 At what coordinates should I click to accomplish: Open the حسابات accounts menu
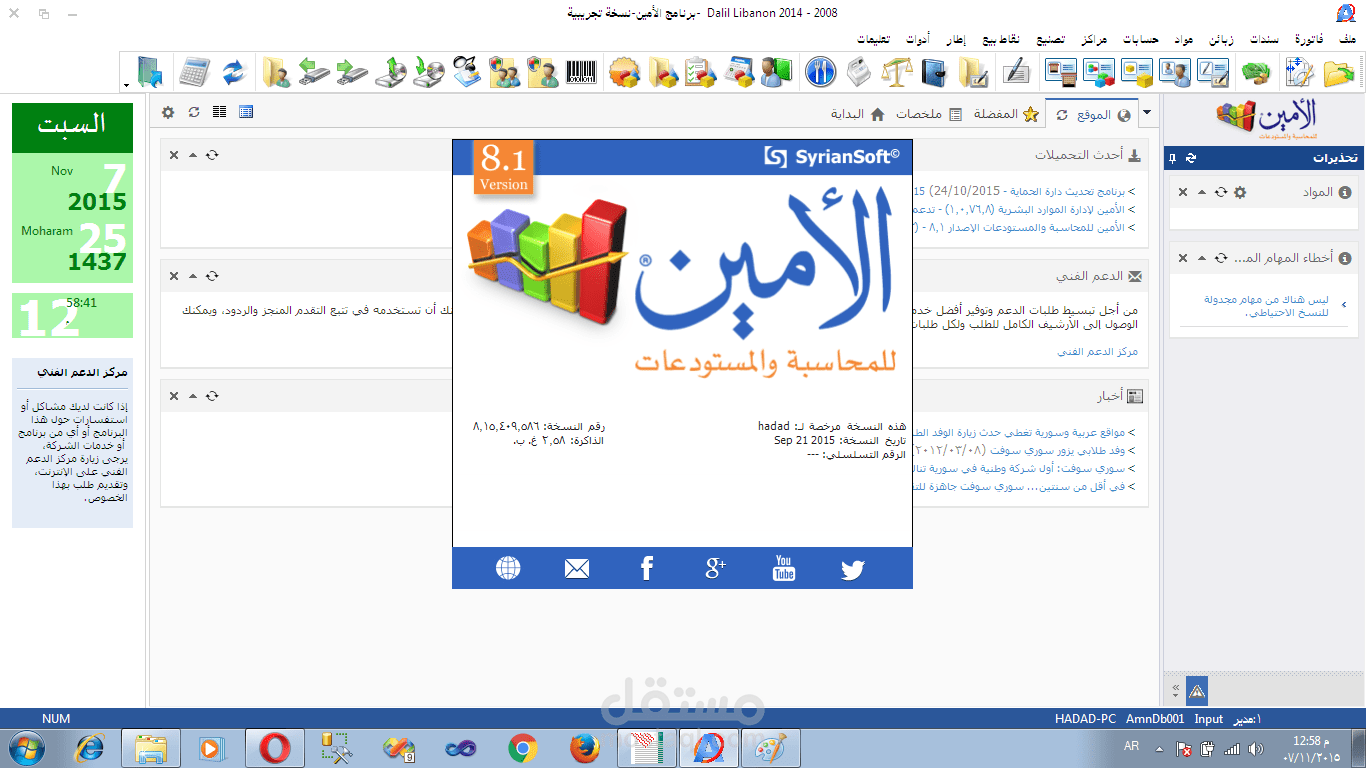(x=1141, y=40)
